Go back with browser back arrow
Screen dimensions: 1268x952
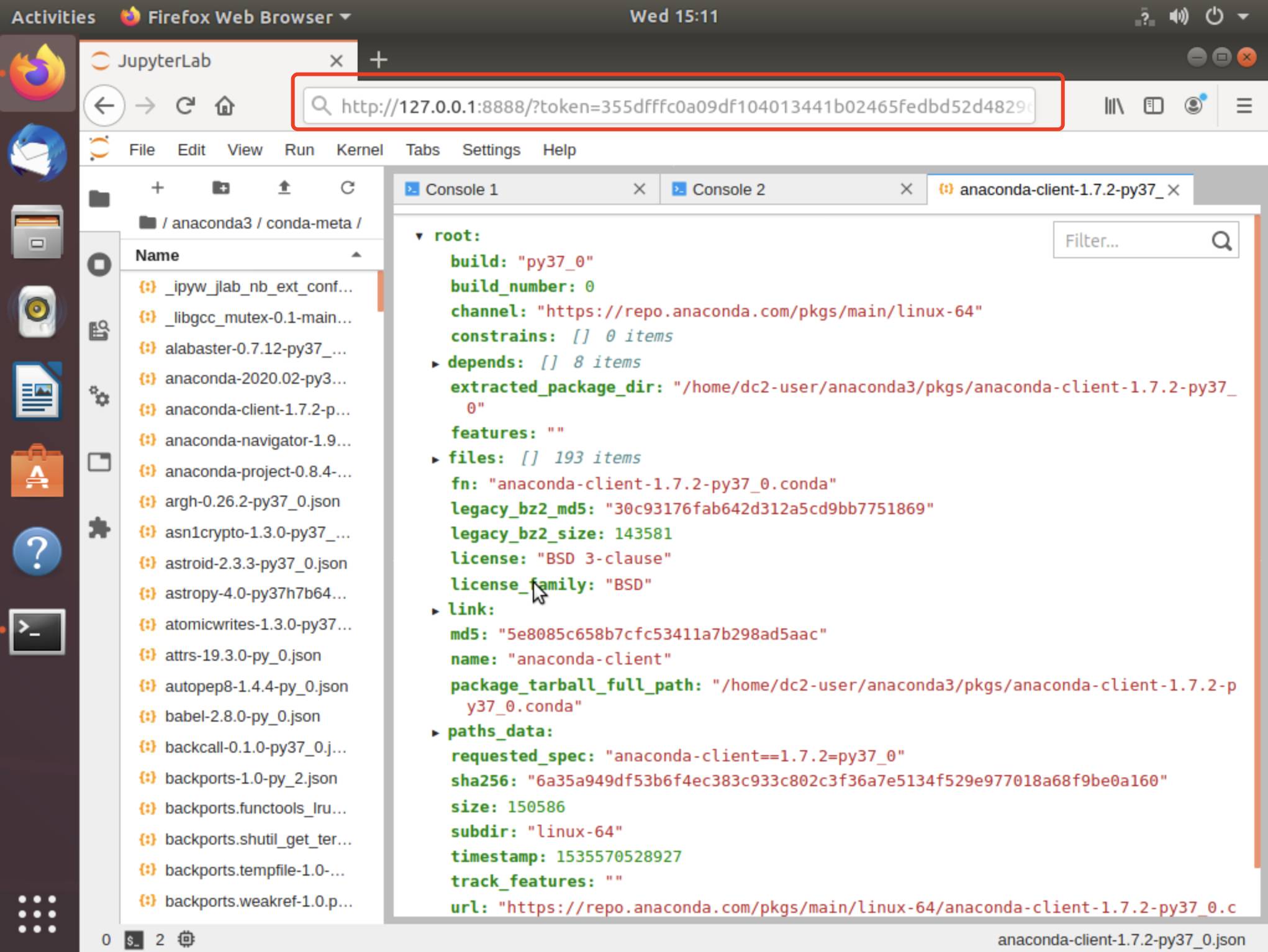[104, 106]
